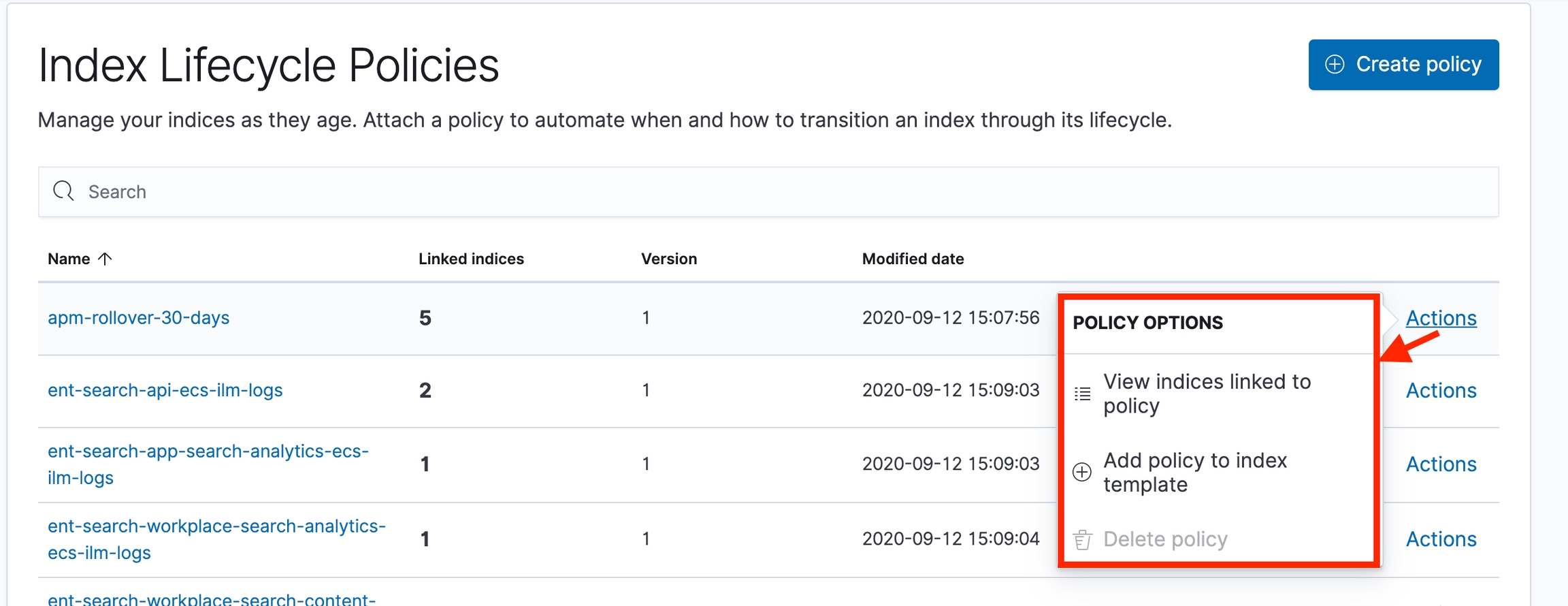Open Actions for apm-rollover-30-days
The image size is (1568, 606).
click(1441, 318)
